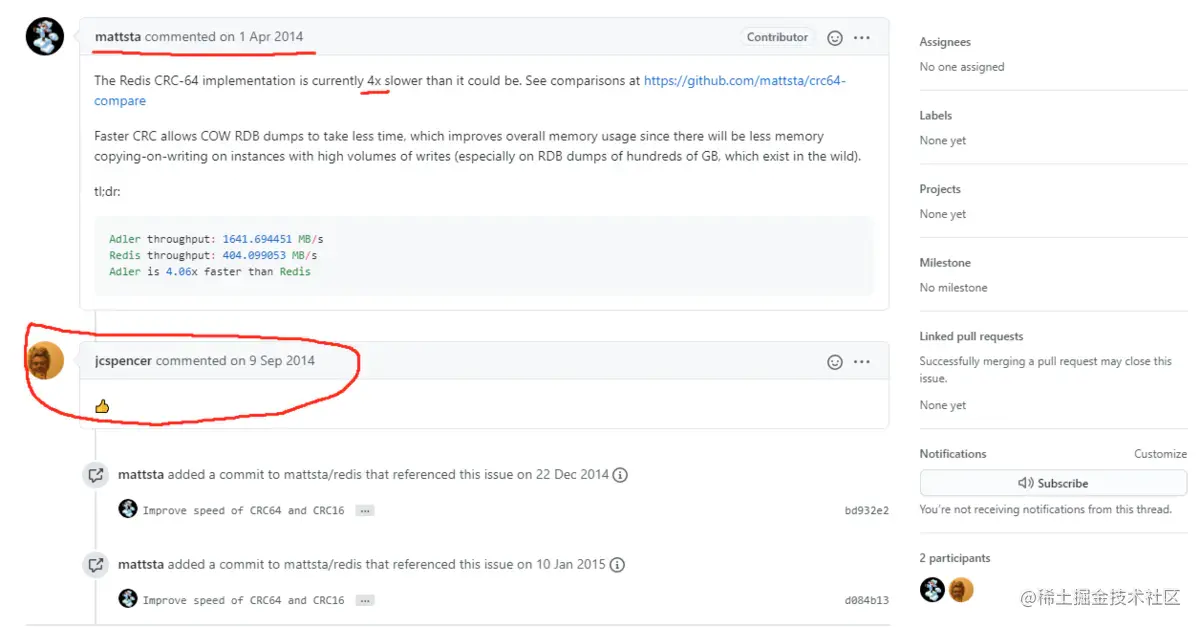The image size is (1200, 627).
Task: Click the info icon after 10 Jan 2015
Action: pyautogui.click(x=617, y=565)
